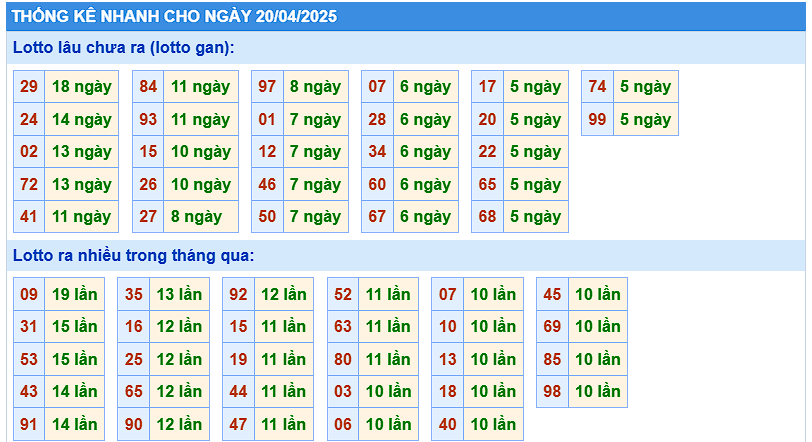Select lotto number 43
The image size is (812, 442).
[29, 391]
